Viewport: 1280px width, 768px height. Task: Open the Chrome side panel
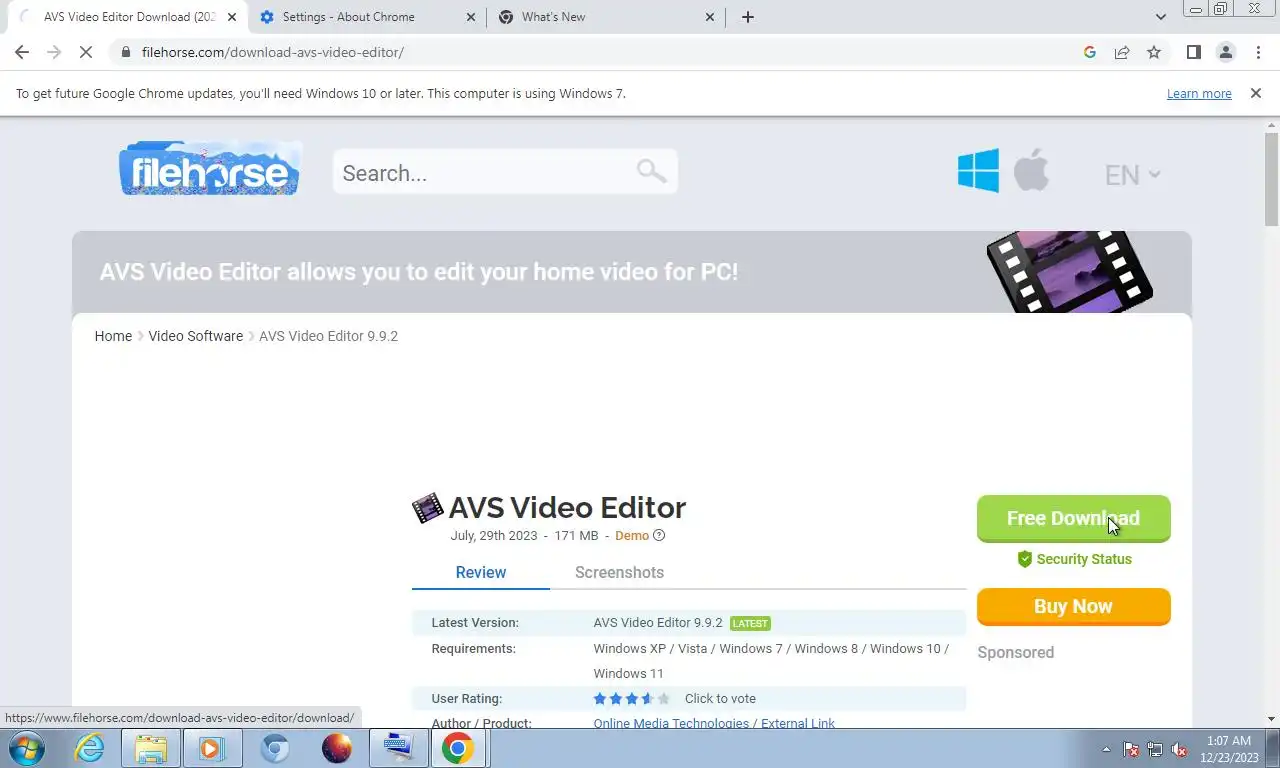[x=1193, y=52]
